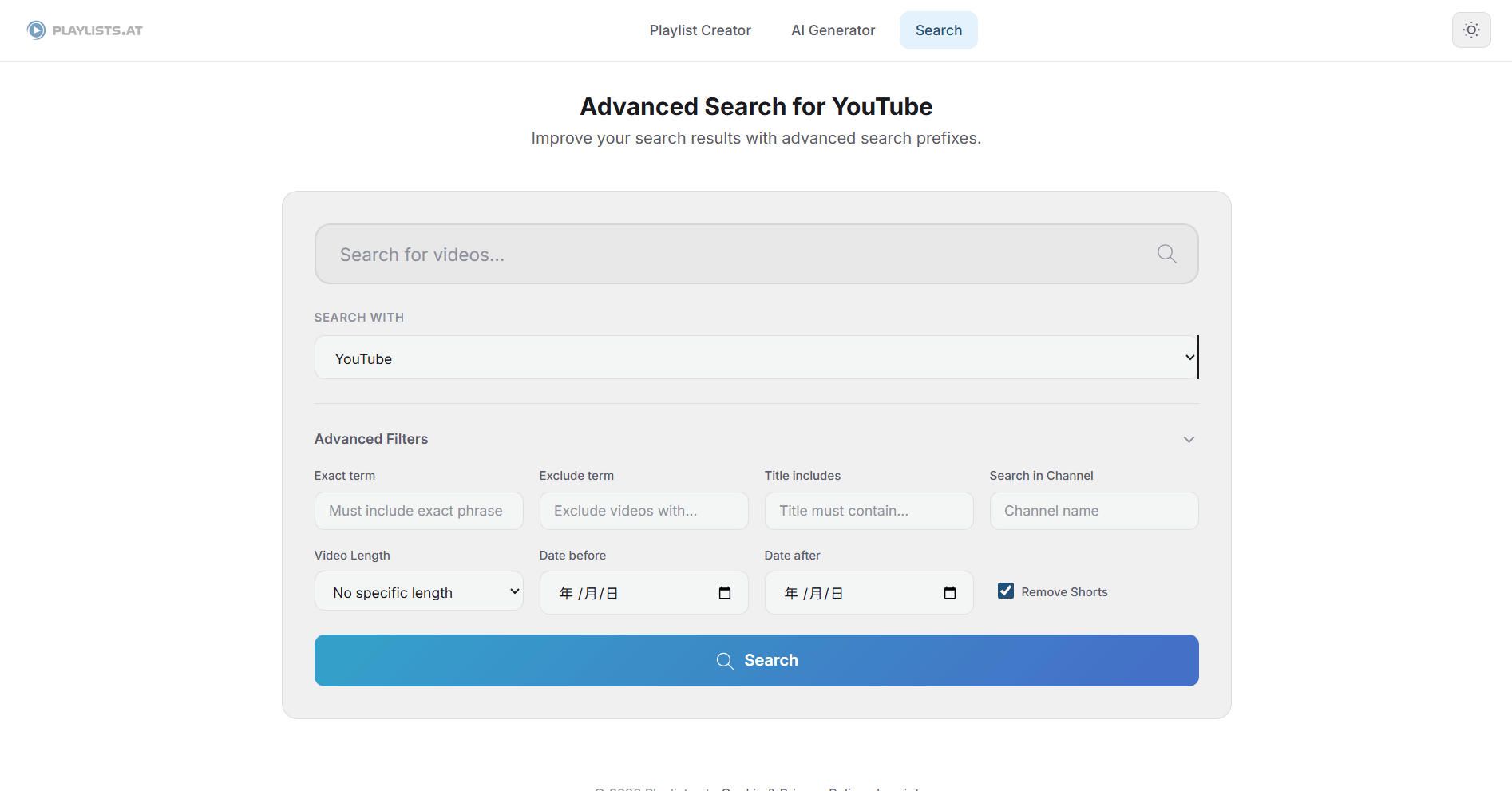Image resolution: width=1512 pixels, height=791 pixels.
Task: Click the magnifier icon in the video search box
Action: point(1166,254)
